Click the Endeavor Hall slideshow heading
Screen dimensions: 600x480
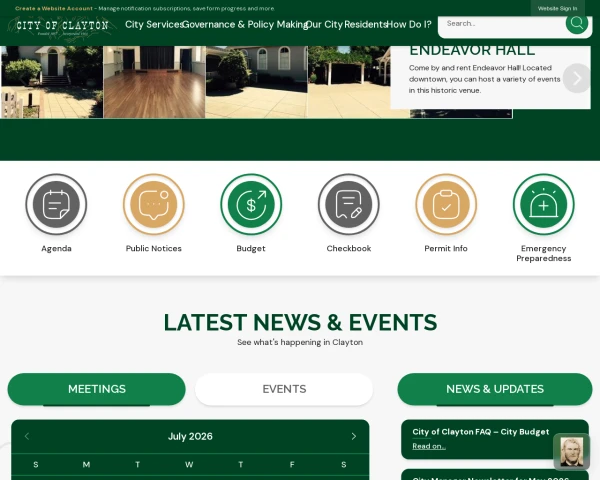[x=472, y=51]
